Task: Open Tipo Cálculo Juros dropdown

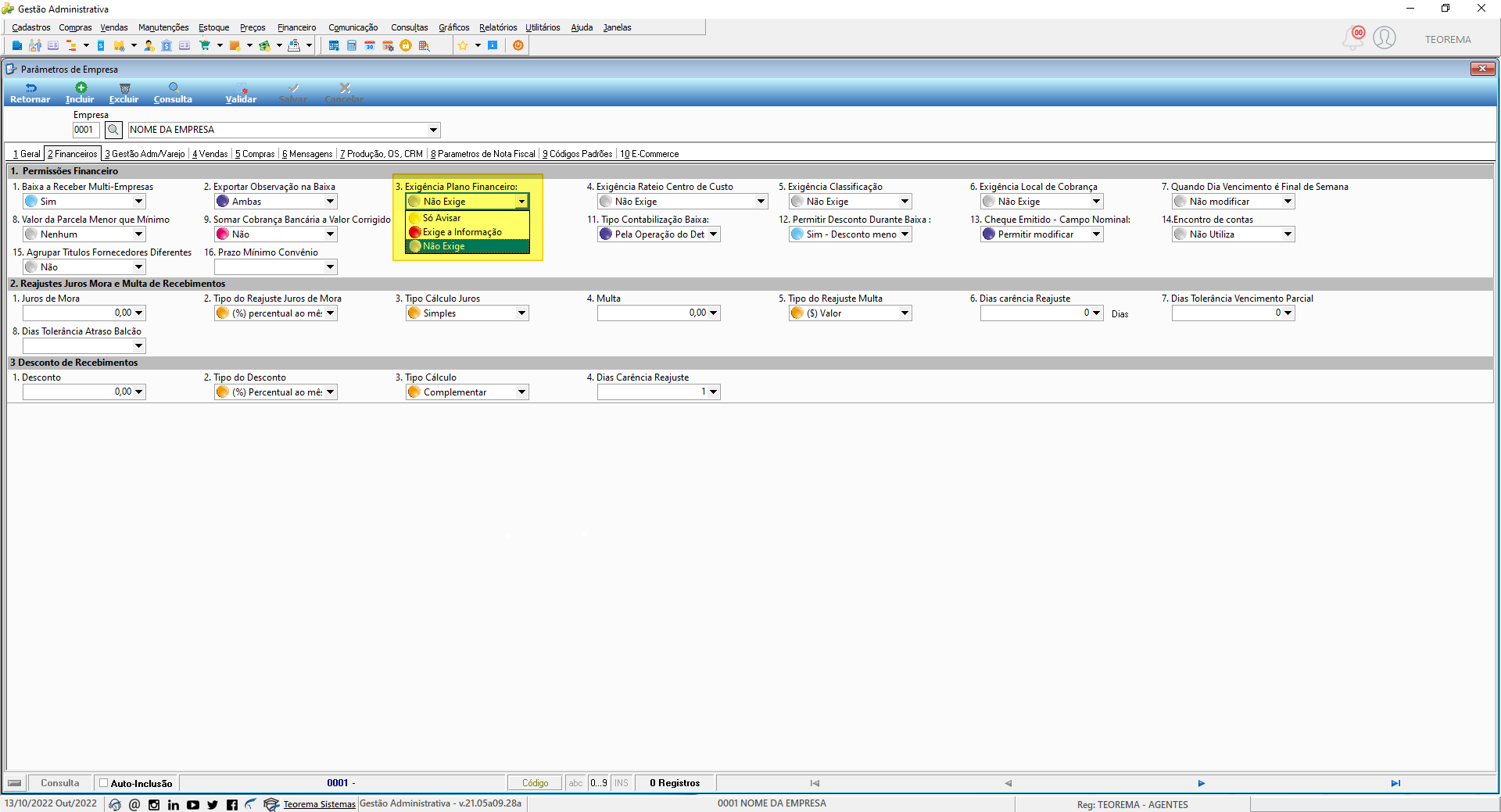Action: [521, 313]
